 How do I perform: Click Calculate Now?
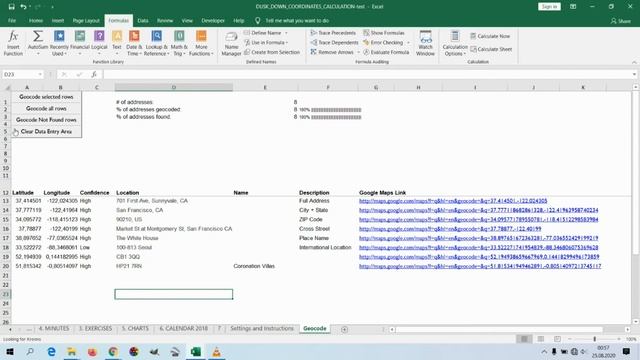(490, 36)
